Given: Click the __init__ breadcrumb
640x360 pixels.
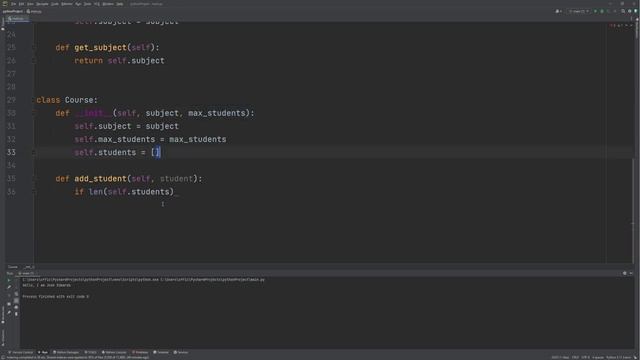Looking at the screenshot, I should tap(29, 267).
